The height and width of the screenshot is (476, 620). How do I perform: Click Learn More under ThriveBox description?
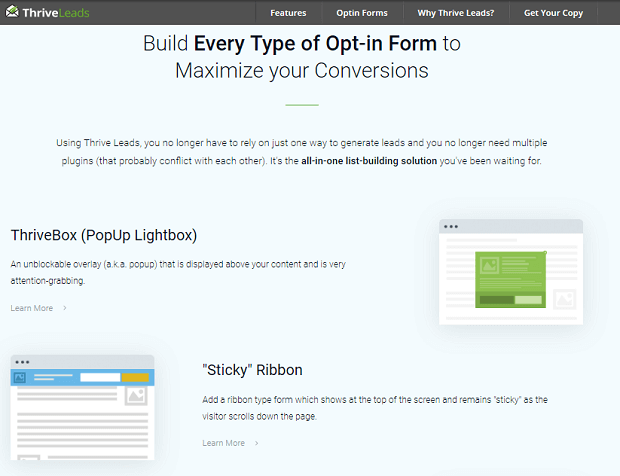(32, 308)
